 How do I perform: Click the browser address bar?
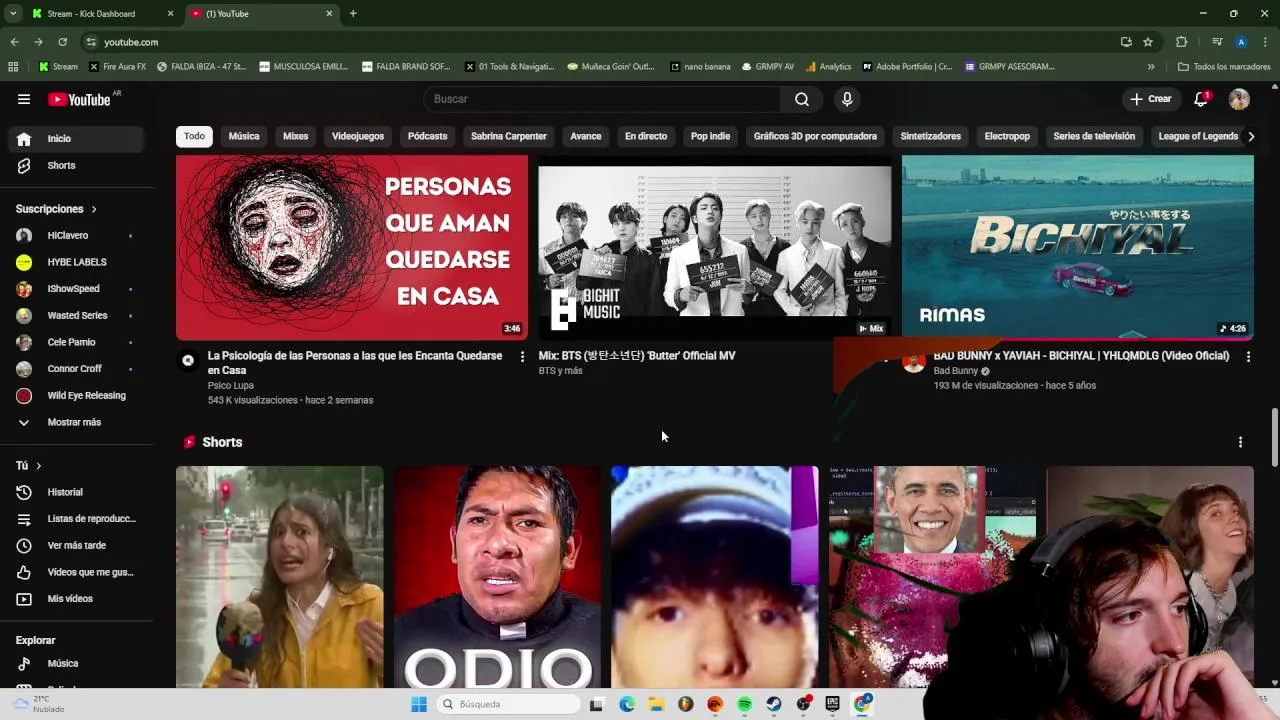pyautogui.click(x=600, y=42)
